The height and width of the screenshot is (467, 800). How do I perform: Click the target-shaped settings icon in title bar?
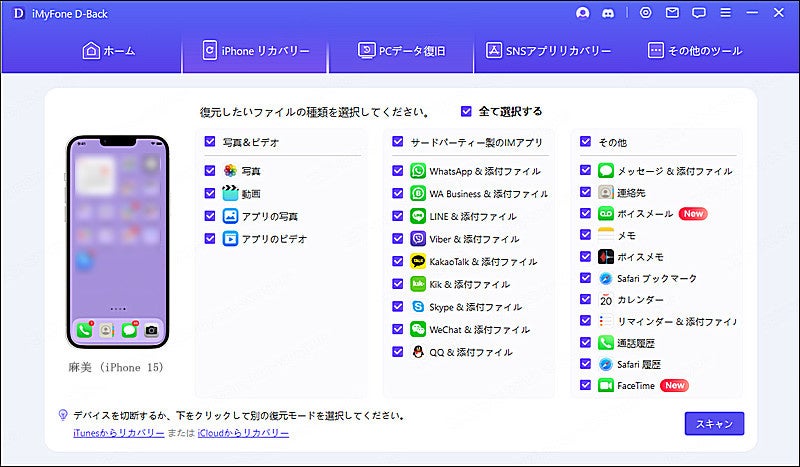[646, 13]
